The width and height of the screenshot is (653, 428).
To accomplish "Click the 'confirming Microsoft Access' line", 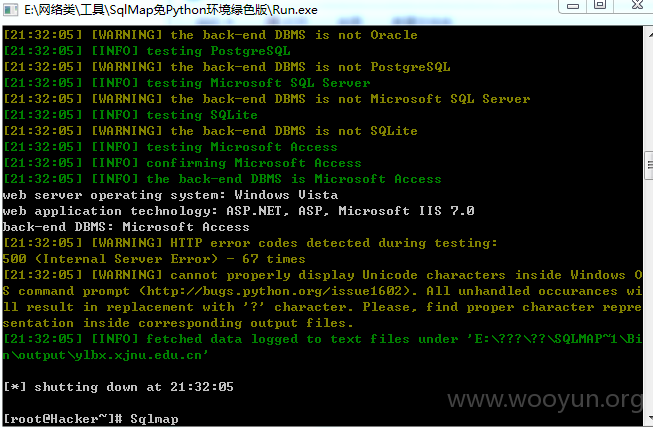I will click(182, 163).
